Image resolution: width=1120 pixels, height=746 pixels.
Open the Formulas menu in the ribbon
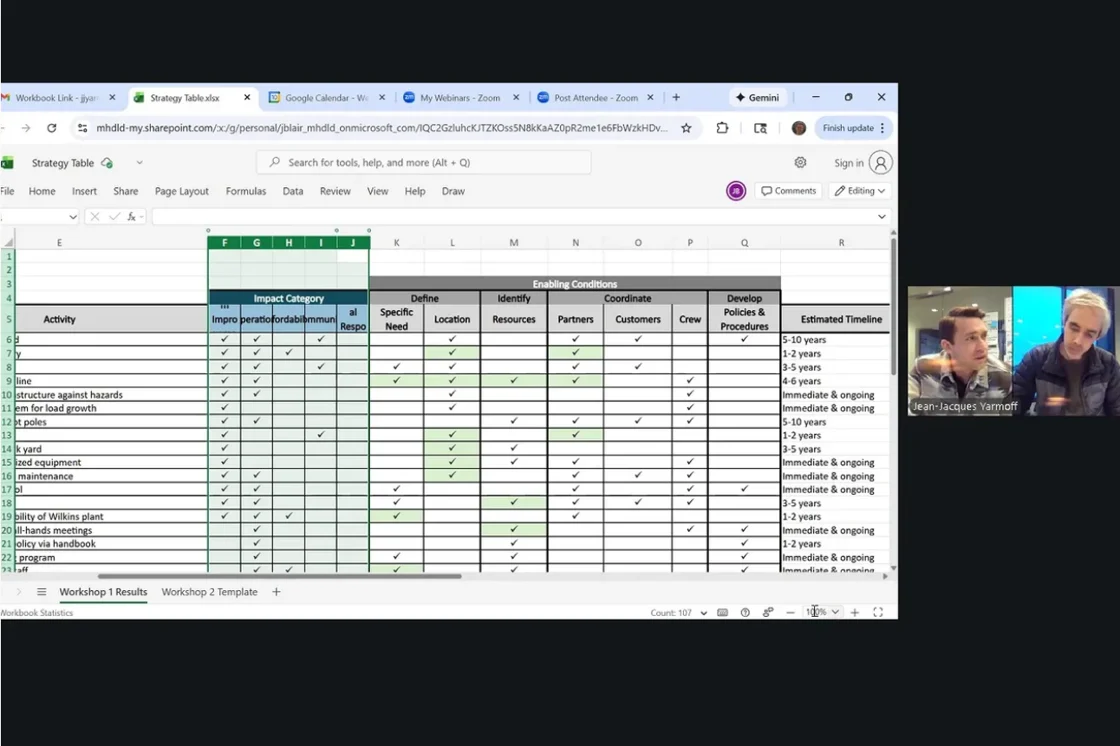[246, 190]
